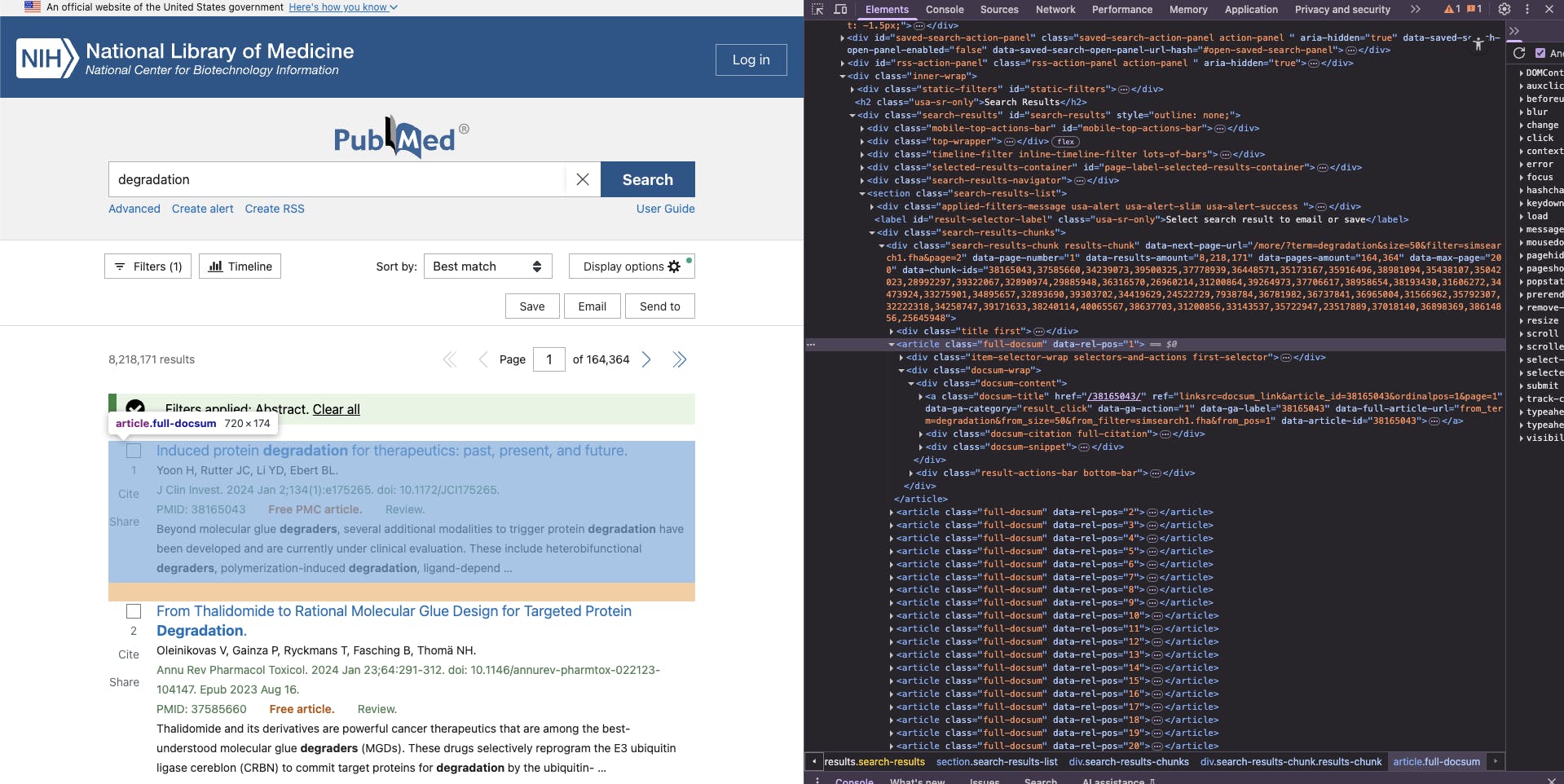Click the Email results button

tap(593, 306)
